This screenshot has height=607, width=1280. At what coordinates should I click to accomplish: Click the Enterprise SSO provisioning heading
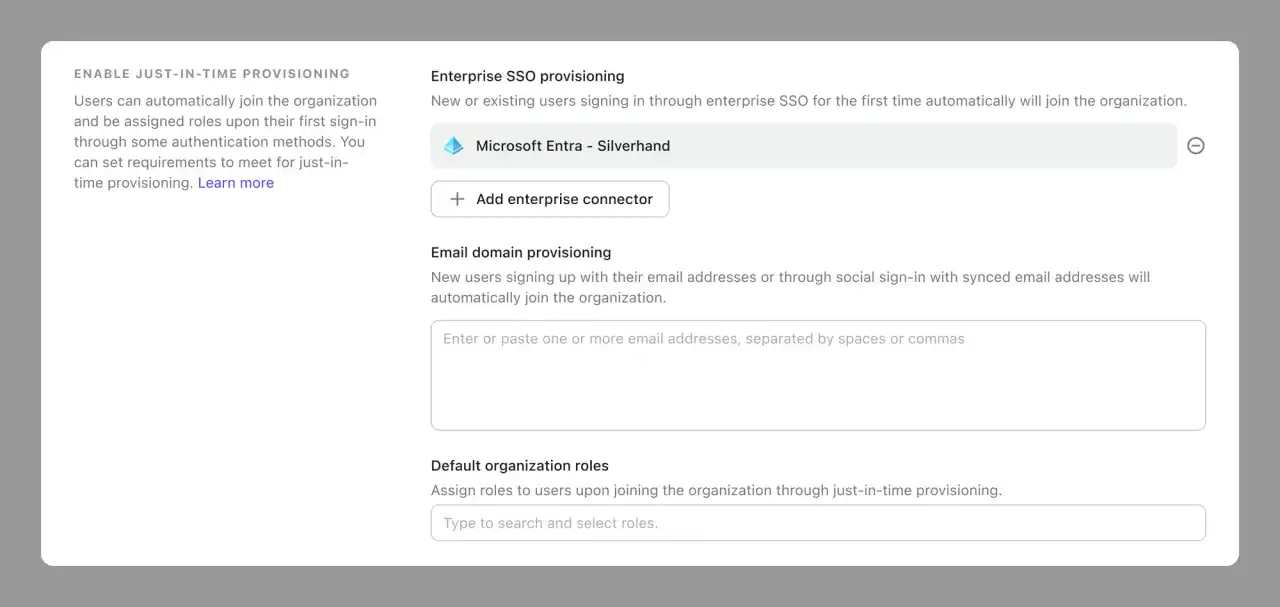[x=527, y=76]
